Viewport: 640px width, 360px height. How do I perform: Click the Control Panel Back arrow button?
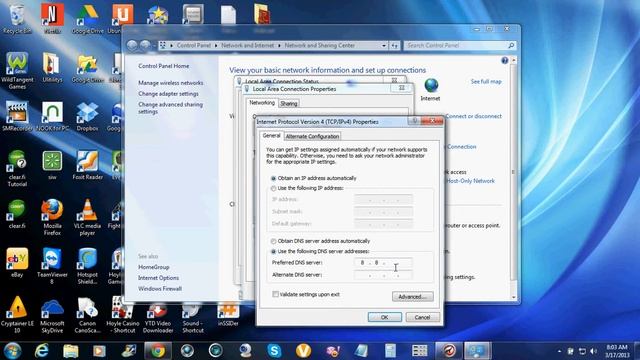pyautogui.click(x=132, y=46)
